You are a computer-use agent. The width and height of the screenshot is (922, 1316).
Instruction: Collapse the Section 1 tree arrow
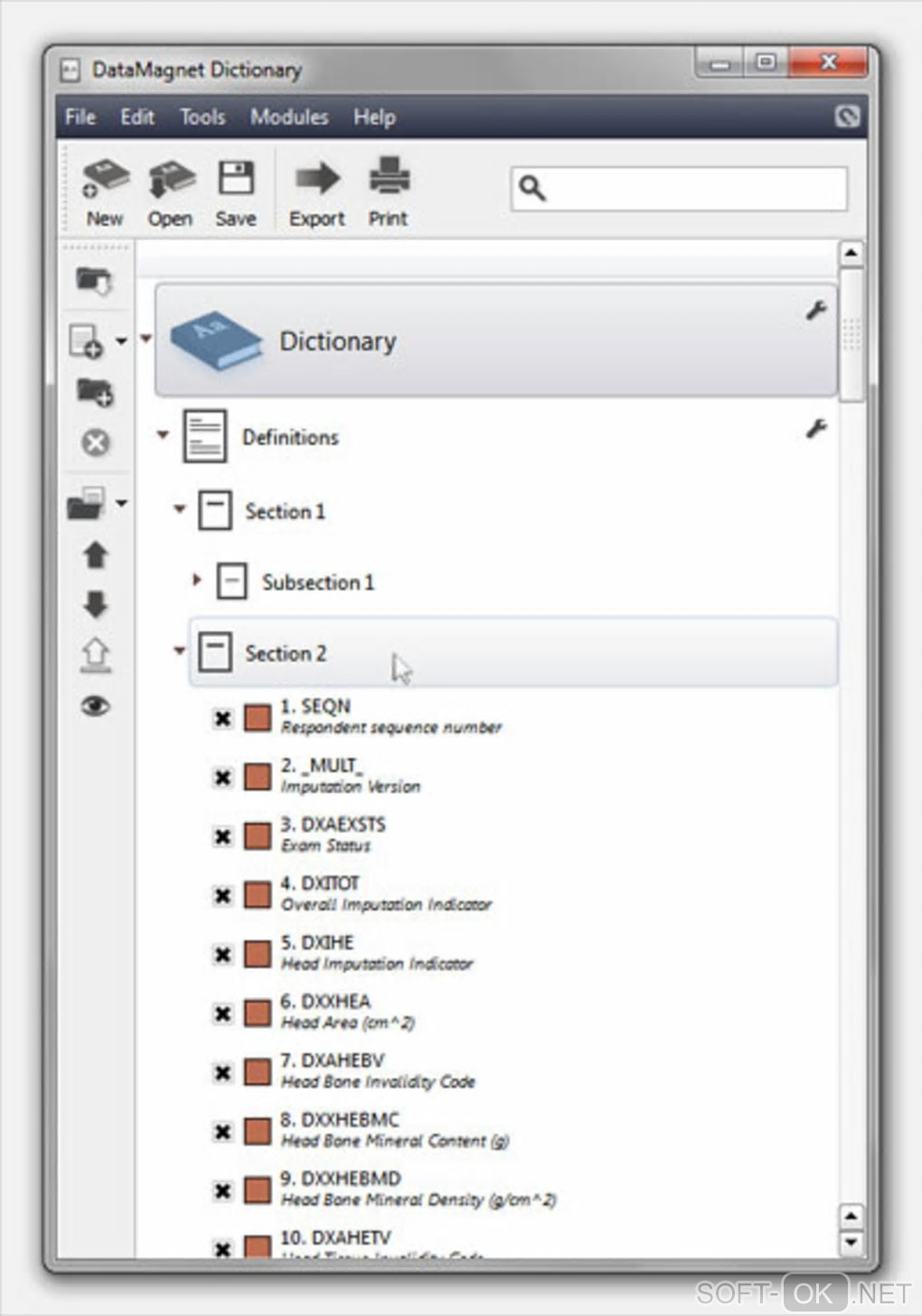pos(179,509)
